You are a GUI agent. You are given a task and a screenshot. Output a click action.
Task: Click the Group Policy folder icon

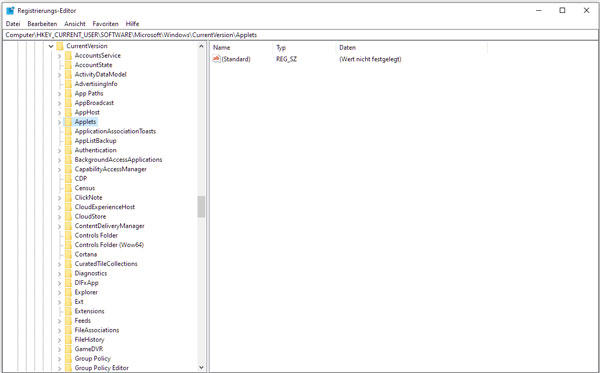click(68, 358)
